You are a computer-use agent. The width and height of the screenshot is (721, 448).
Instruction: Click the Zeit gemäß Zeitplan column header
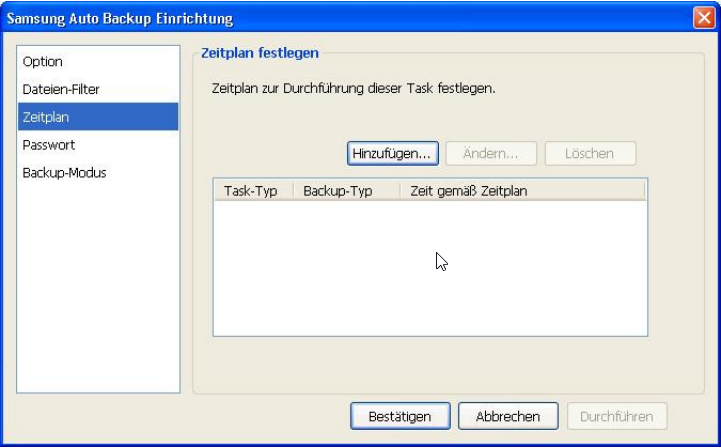coord(522,191)
